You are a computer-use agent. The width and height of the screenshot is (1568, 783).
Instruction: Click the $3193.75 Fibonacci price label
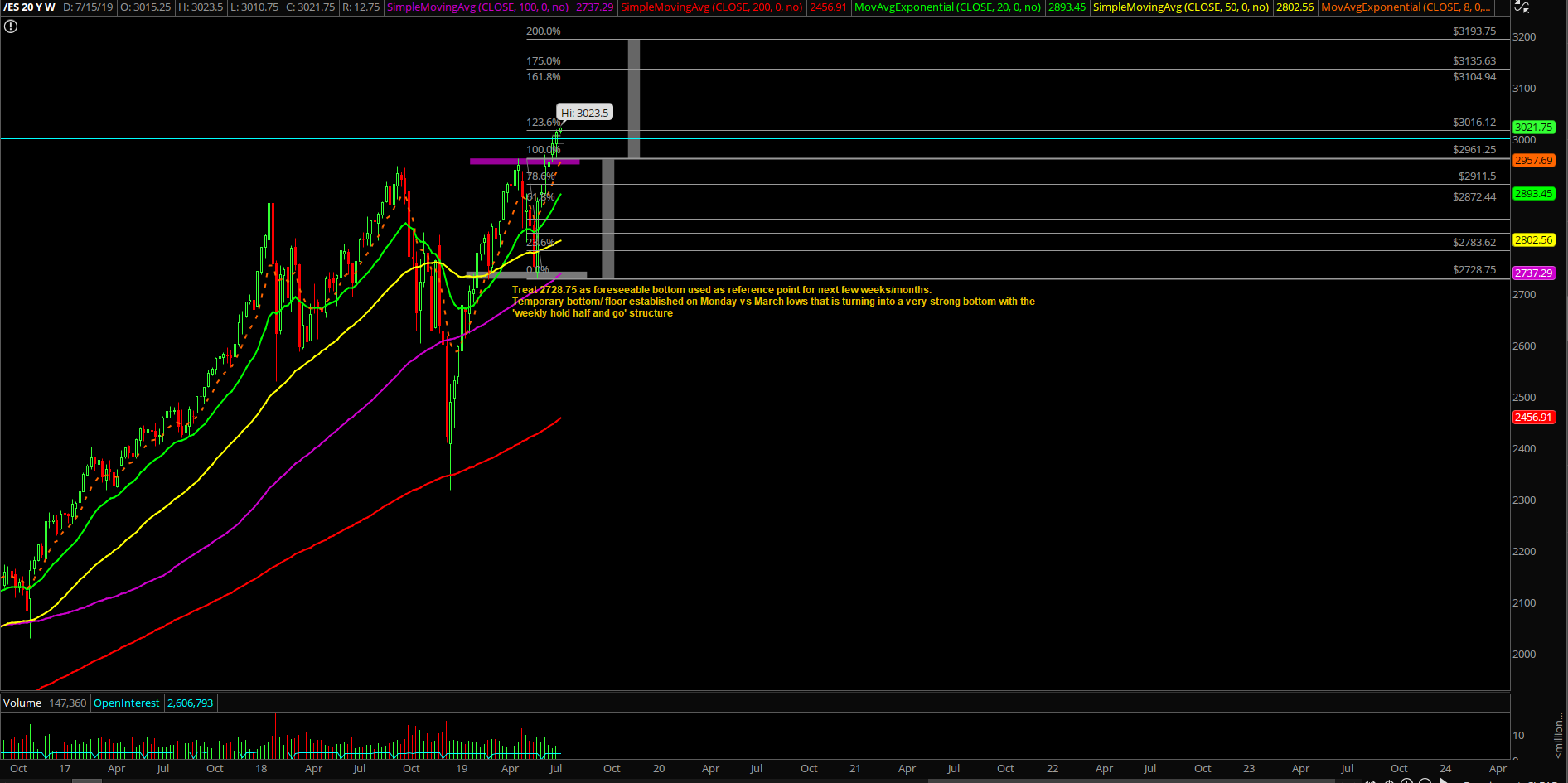coord(1474,31)
